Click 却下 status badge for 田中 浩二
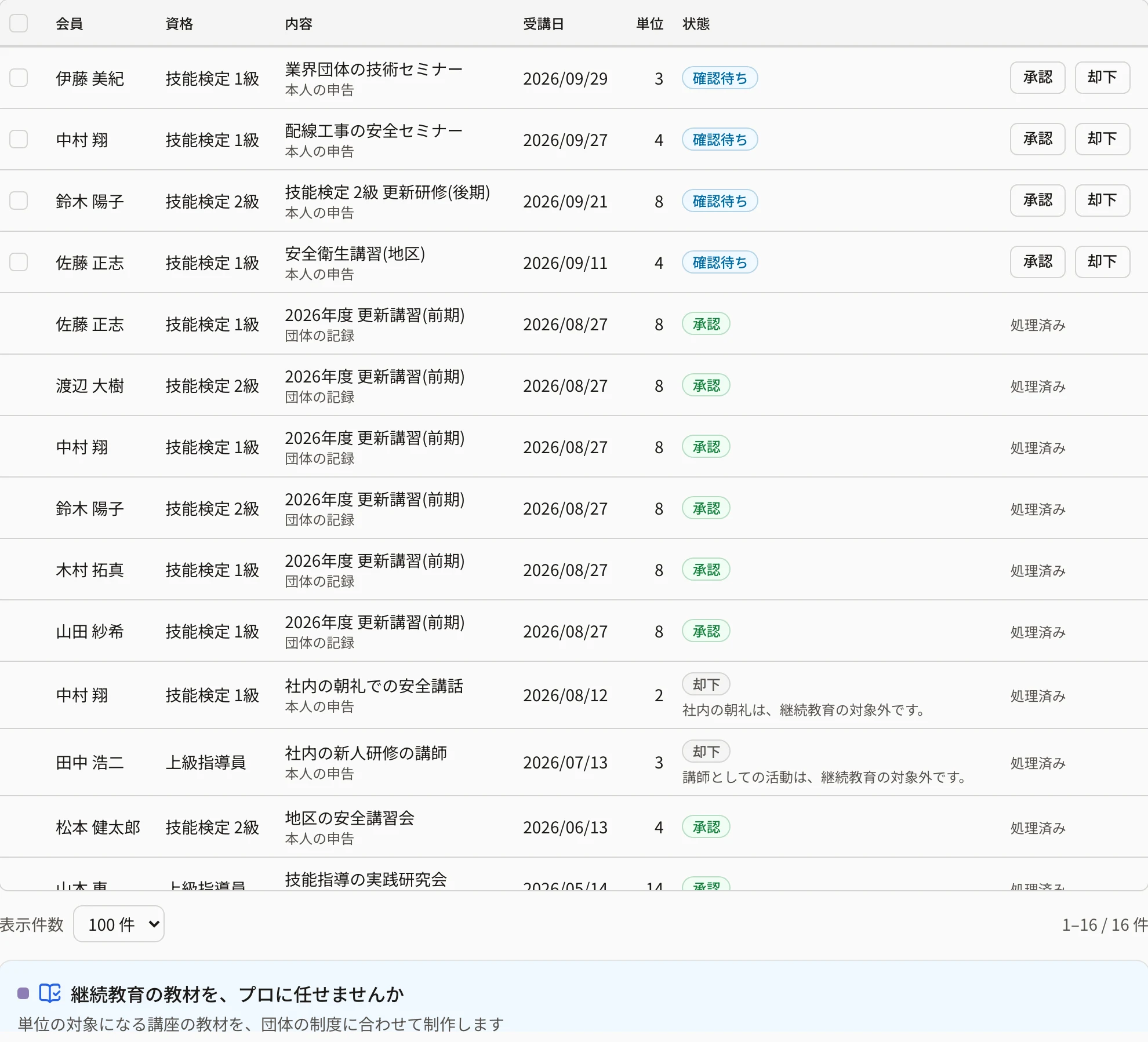The image size is (1148, 1042). (x=706, y=752)
